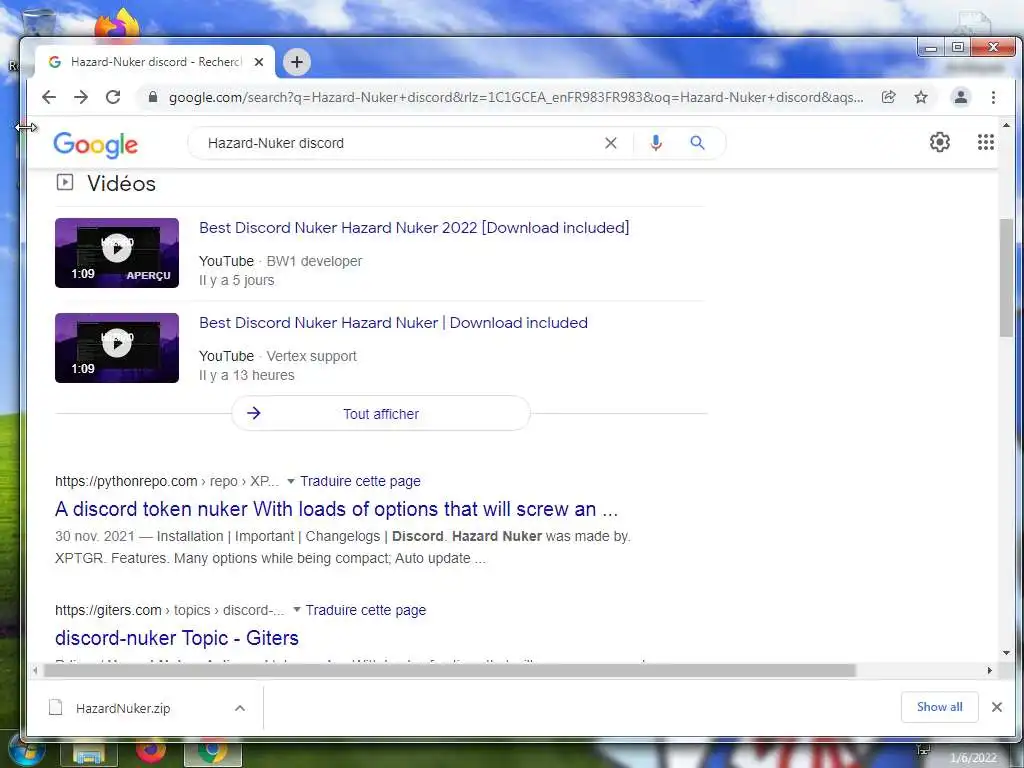
Task: Open Windows Start menu orb
Action: [26, 752]
